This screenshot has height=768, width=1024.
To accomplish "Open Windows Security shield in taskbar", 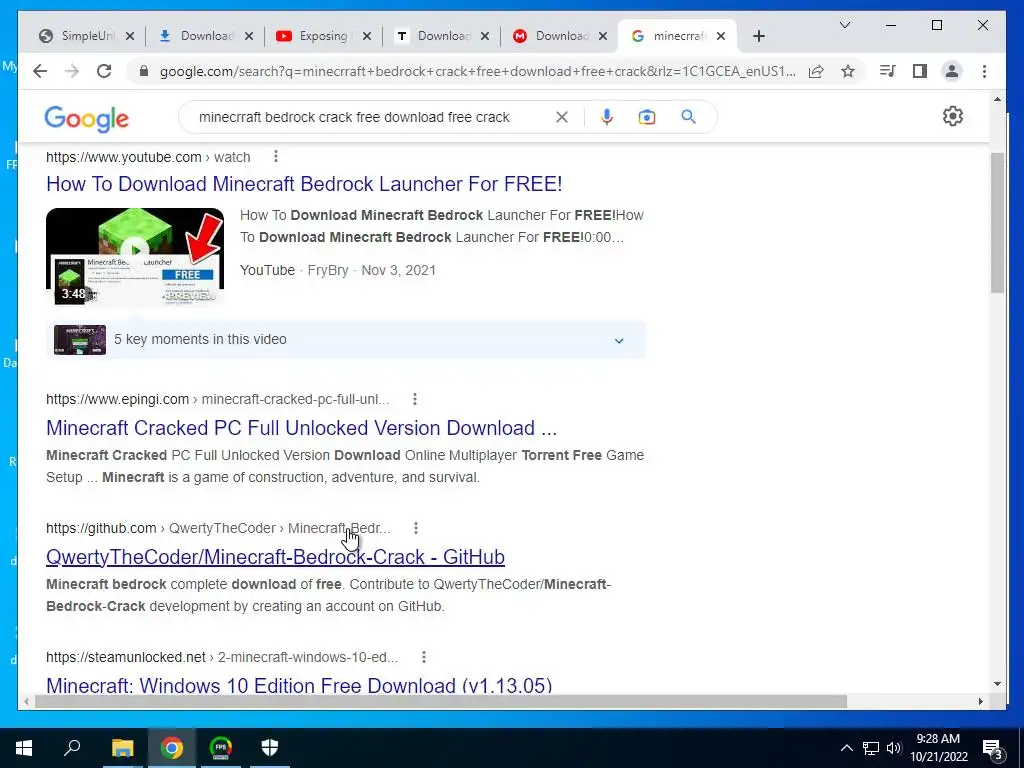I will point(270,748).
